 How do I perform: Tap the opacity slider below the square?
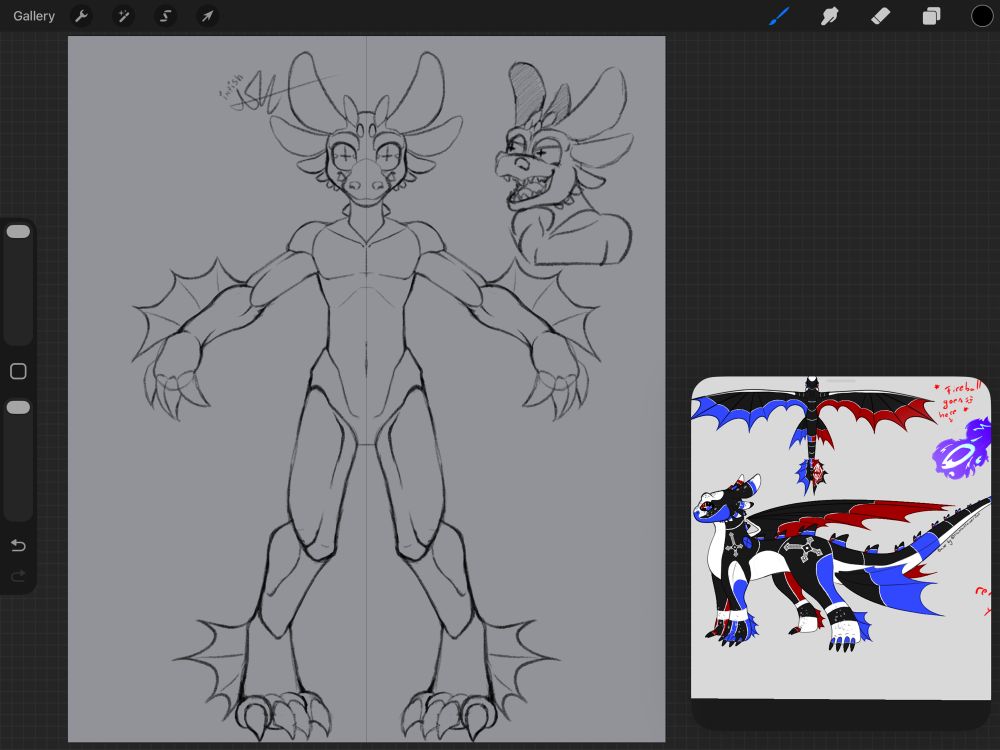point(18,407)
